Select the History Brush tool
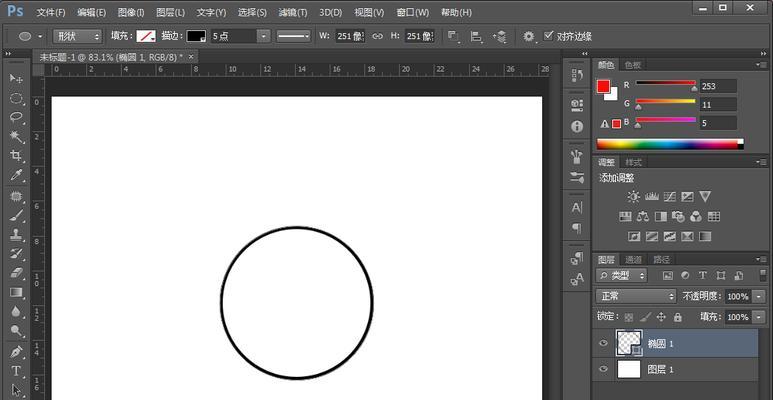The height and width of the screenshot is (400, 773). tap(16, 254)
